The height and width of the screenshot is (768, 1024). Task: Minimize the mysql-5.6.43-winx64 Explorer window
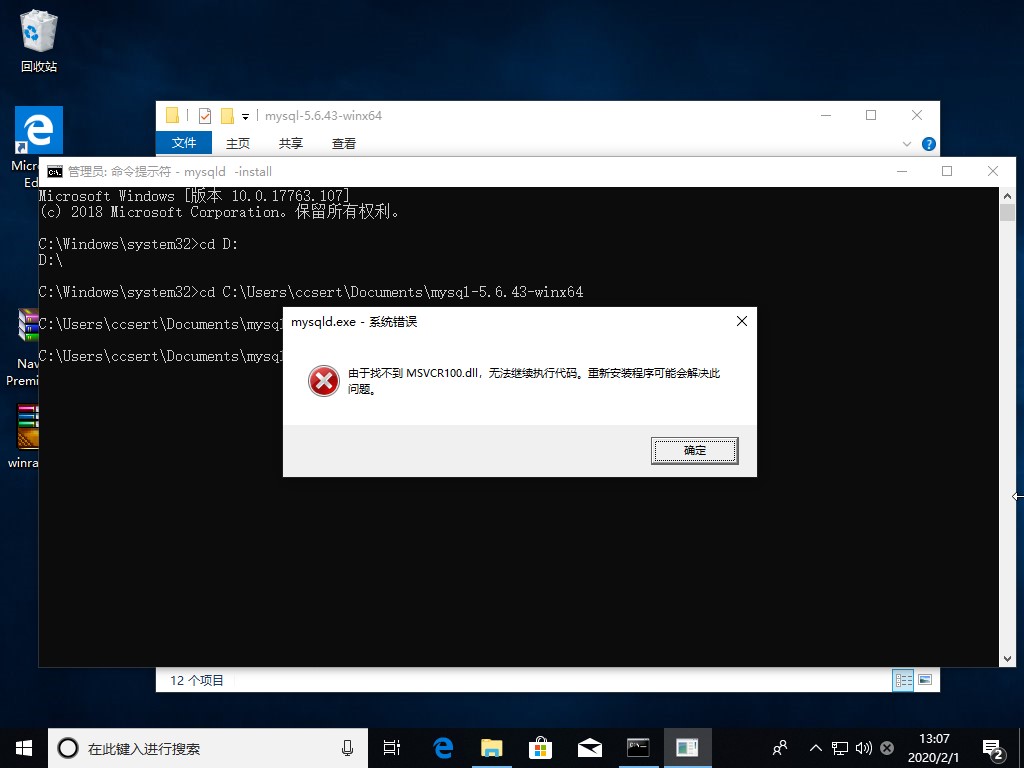pos(826,116)
